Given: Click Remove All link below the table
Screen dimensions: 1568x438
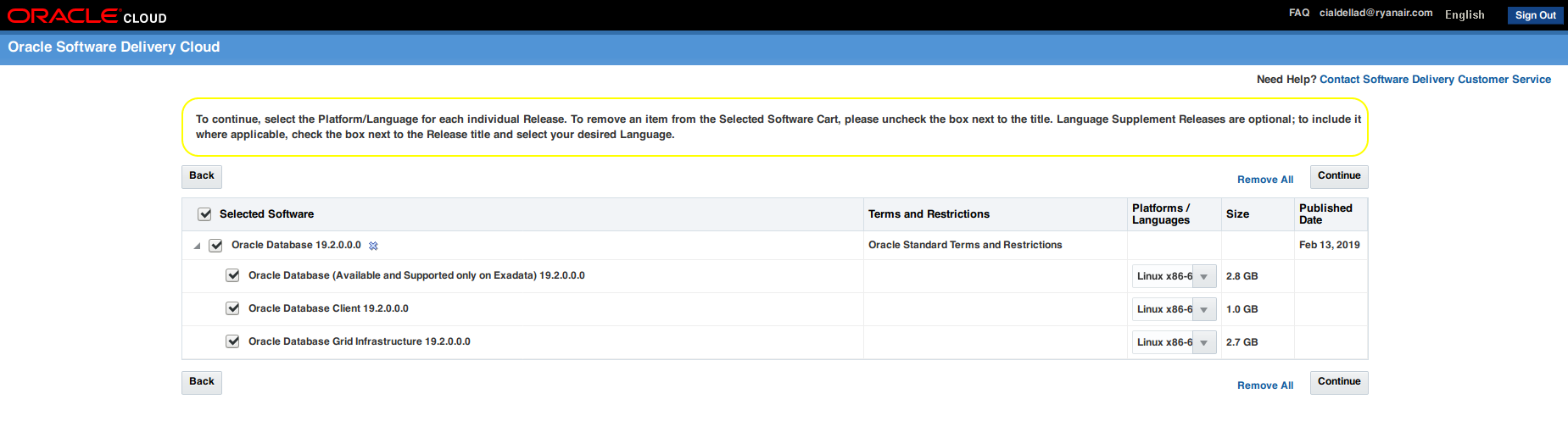Looking at the screenshot, I should pos(1264,385).
